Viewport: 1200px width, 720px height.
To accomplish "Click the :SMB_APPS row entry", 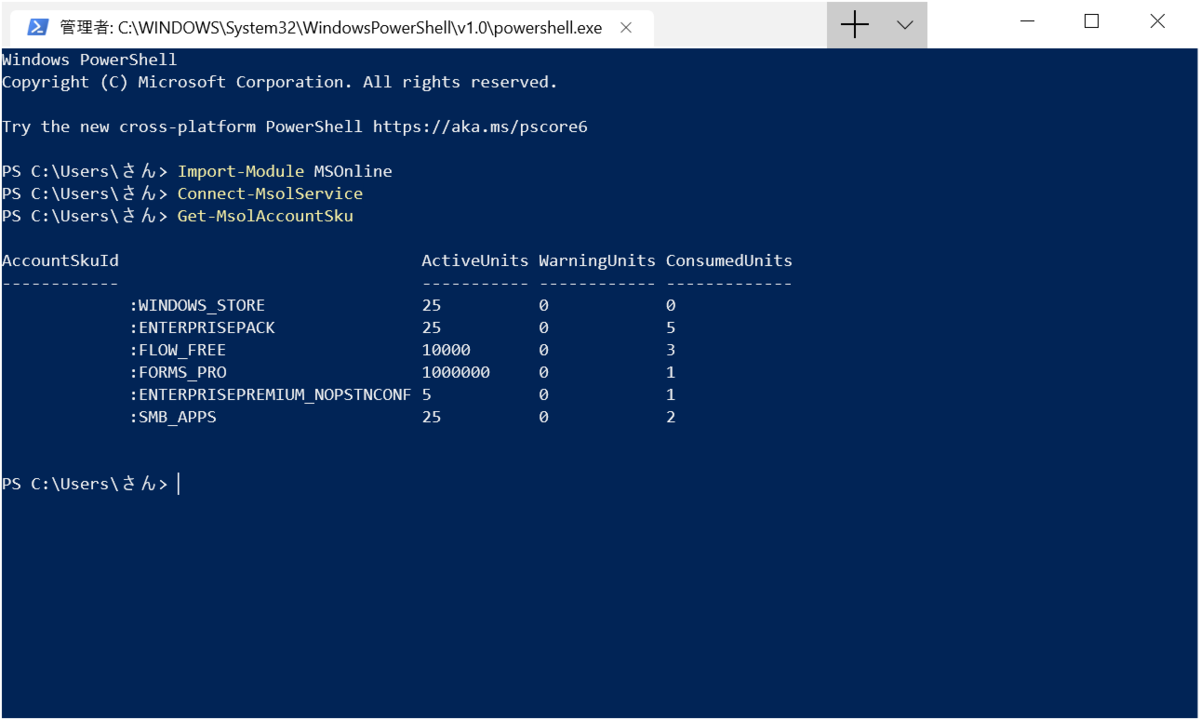I will [173, 417].
